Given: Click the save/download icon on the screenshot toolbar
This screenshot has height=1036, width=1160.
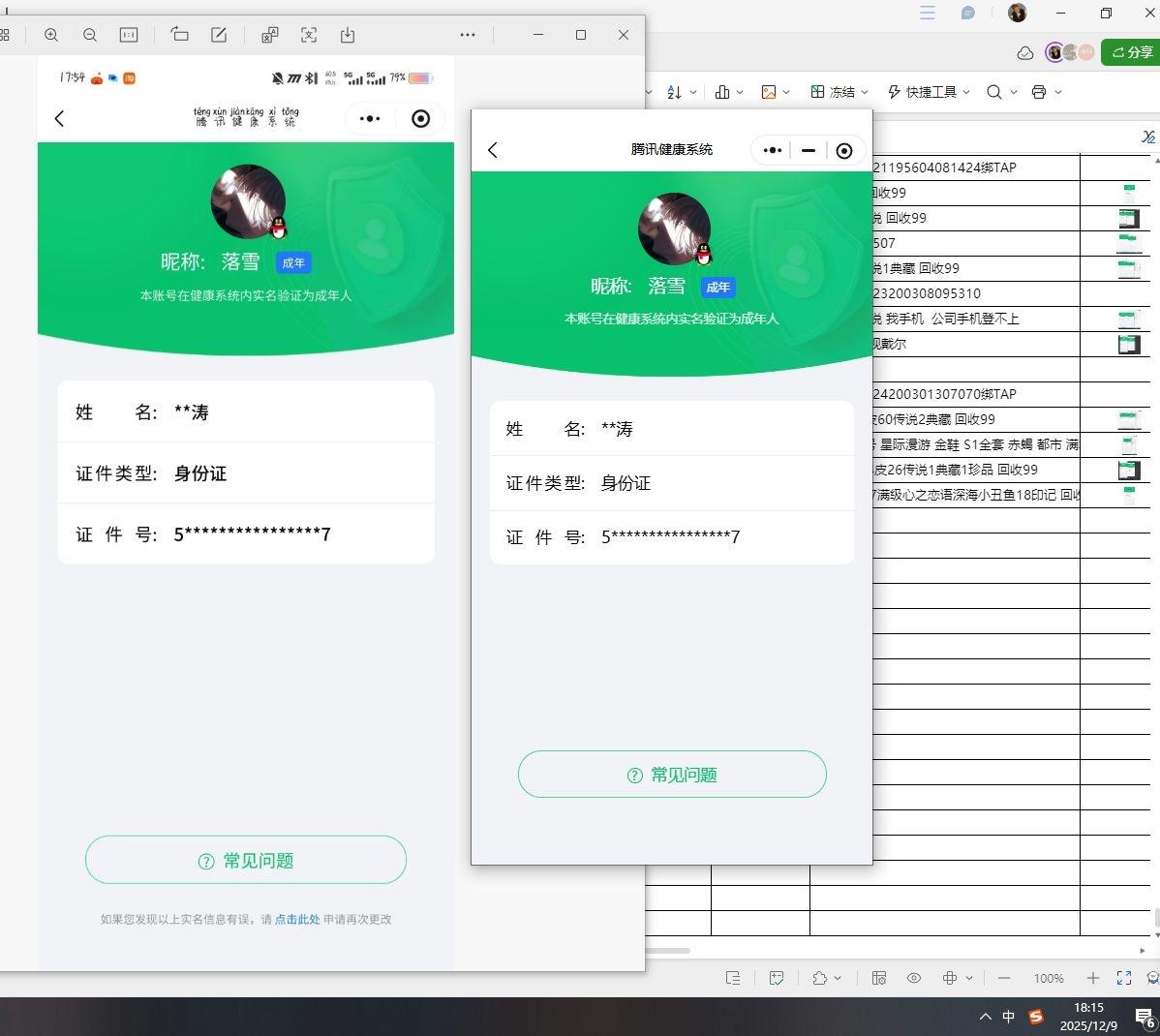Looking at the screenshot, I should point(348,35).
